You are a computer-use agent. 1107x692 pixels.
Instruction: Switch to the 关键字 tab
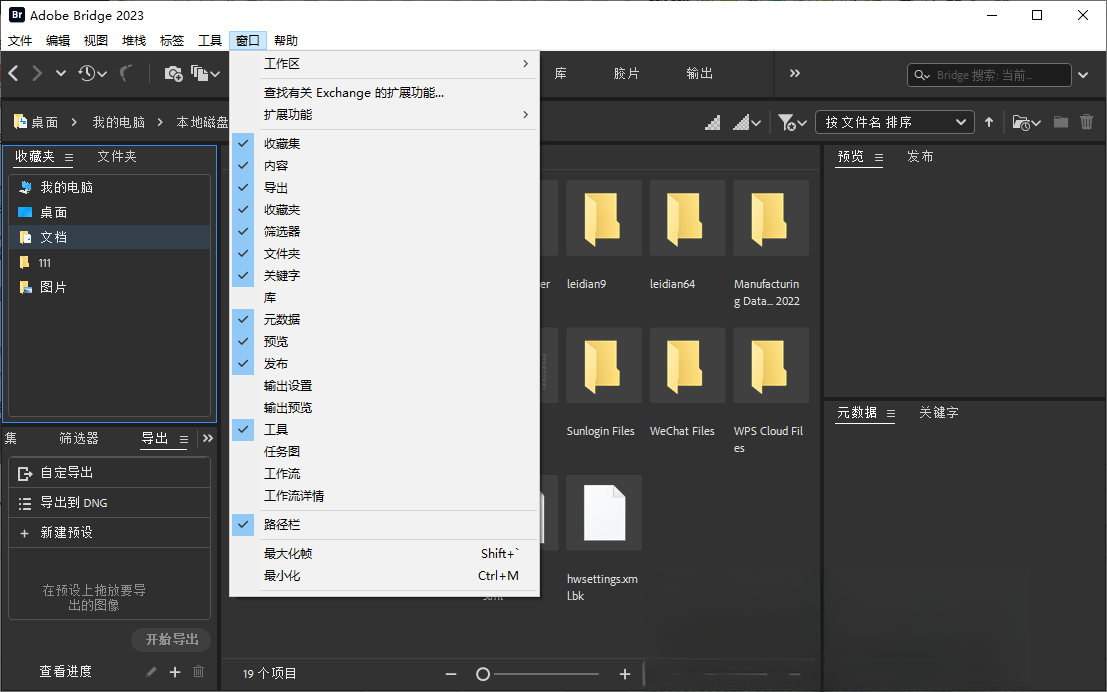point(938,412)
